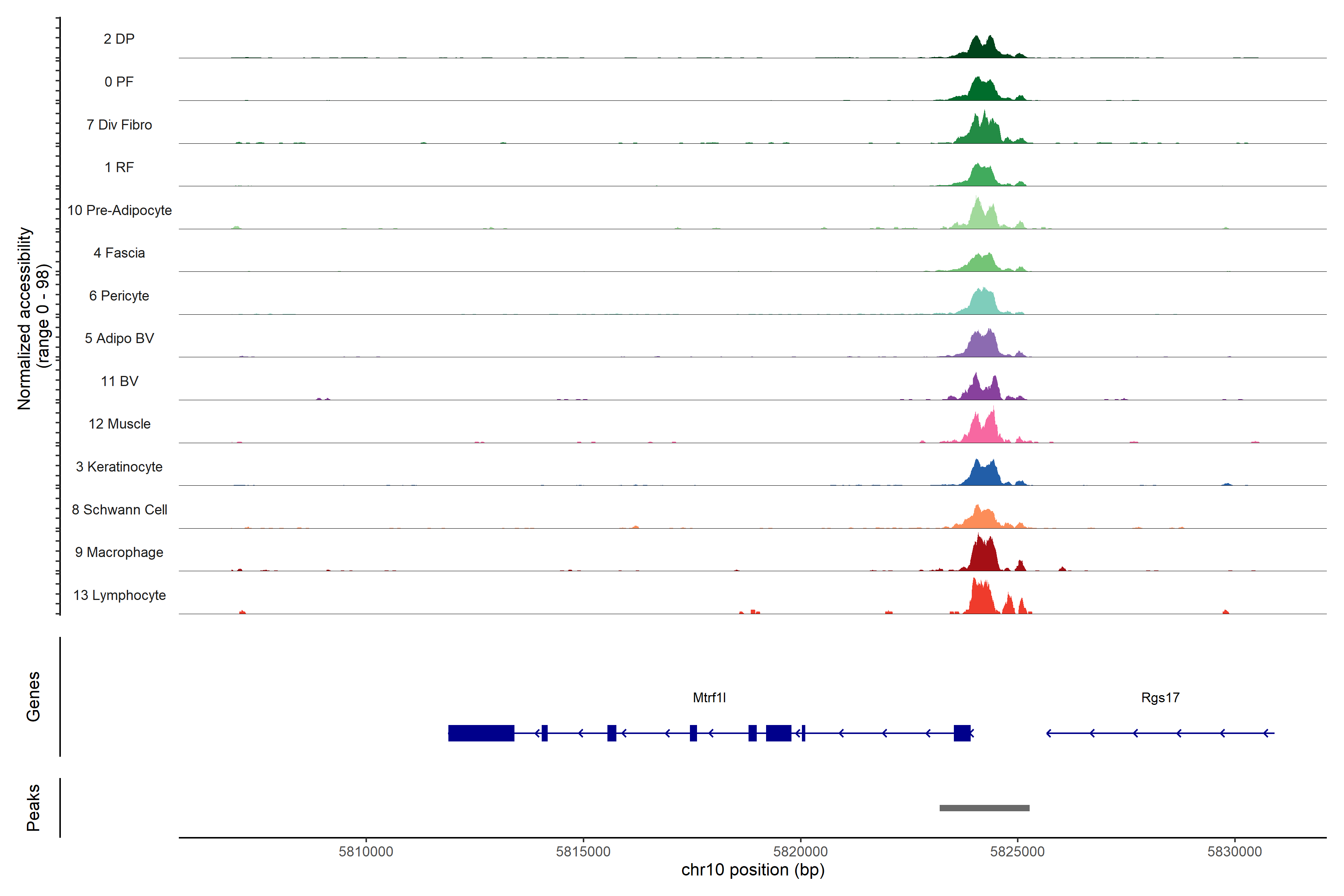Click the 10 Pre-Adipocyte track label
The height and width of the screenshot is (896, 1344).
[119, 210]
